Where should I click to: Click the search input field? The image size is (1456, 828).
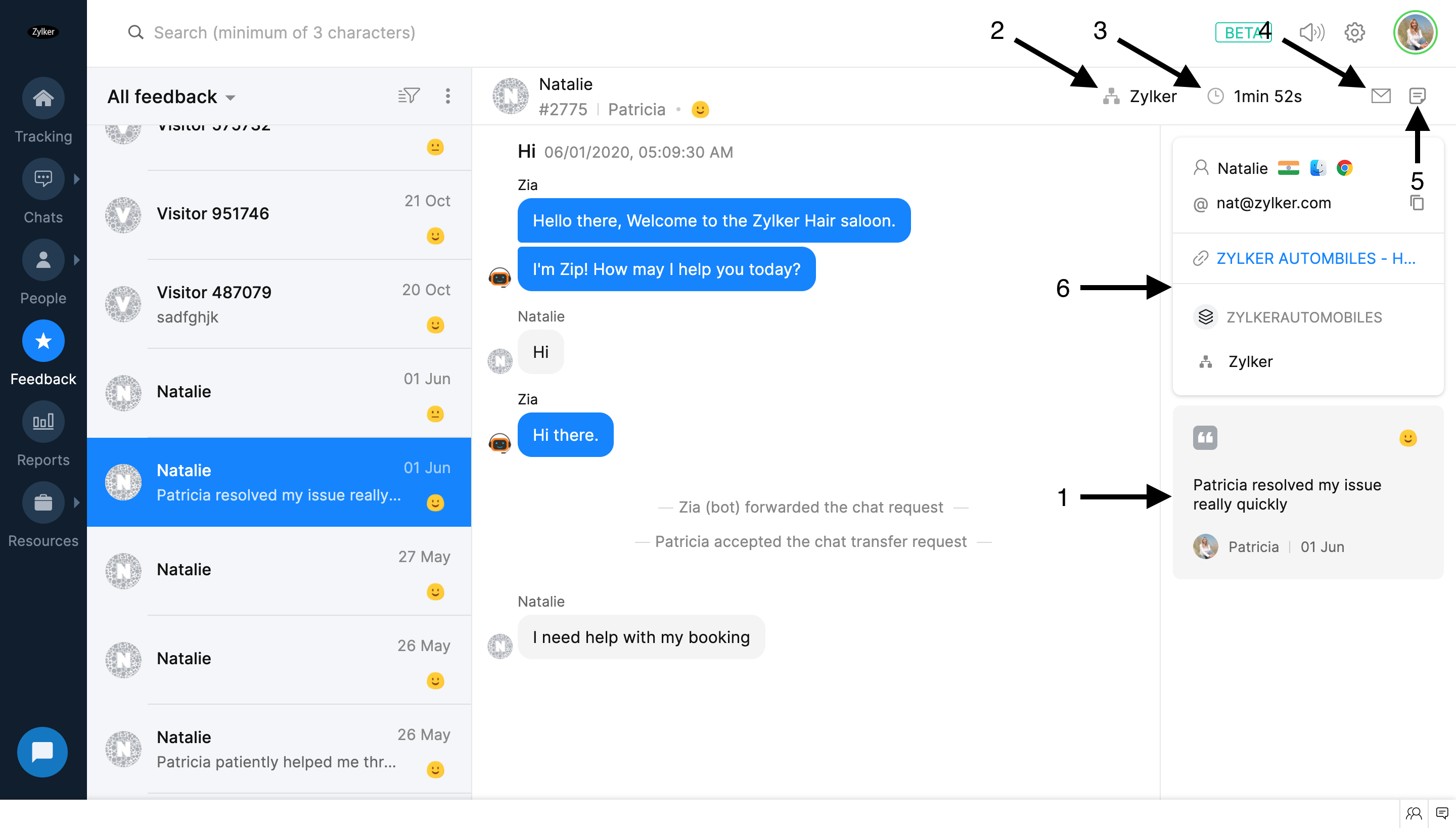click(x=284, y=32)
